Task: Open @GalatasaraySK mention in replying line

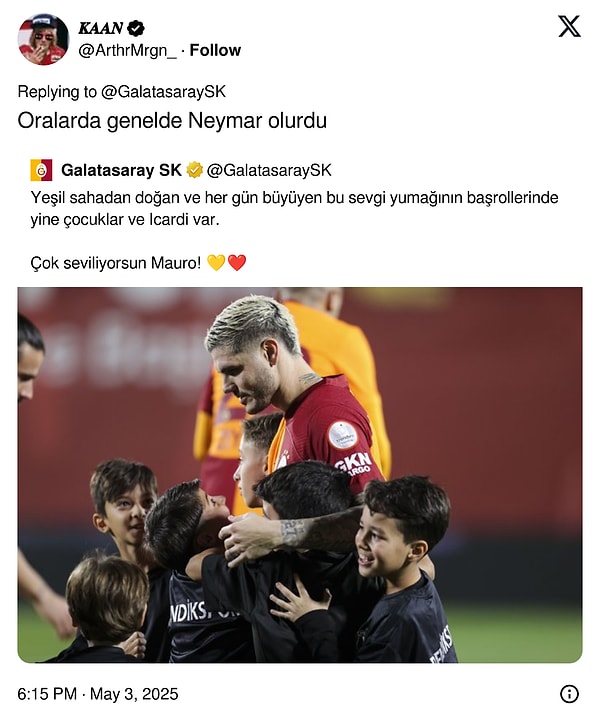Action: click(163, 92)
